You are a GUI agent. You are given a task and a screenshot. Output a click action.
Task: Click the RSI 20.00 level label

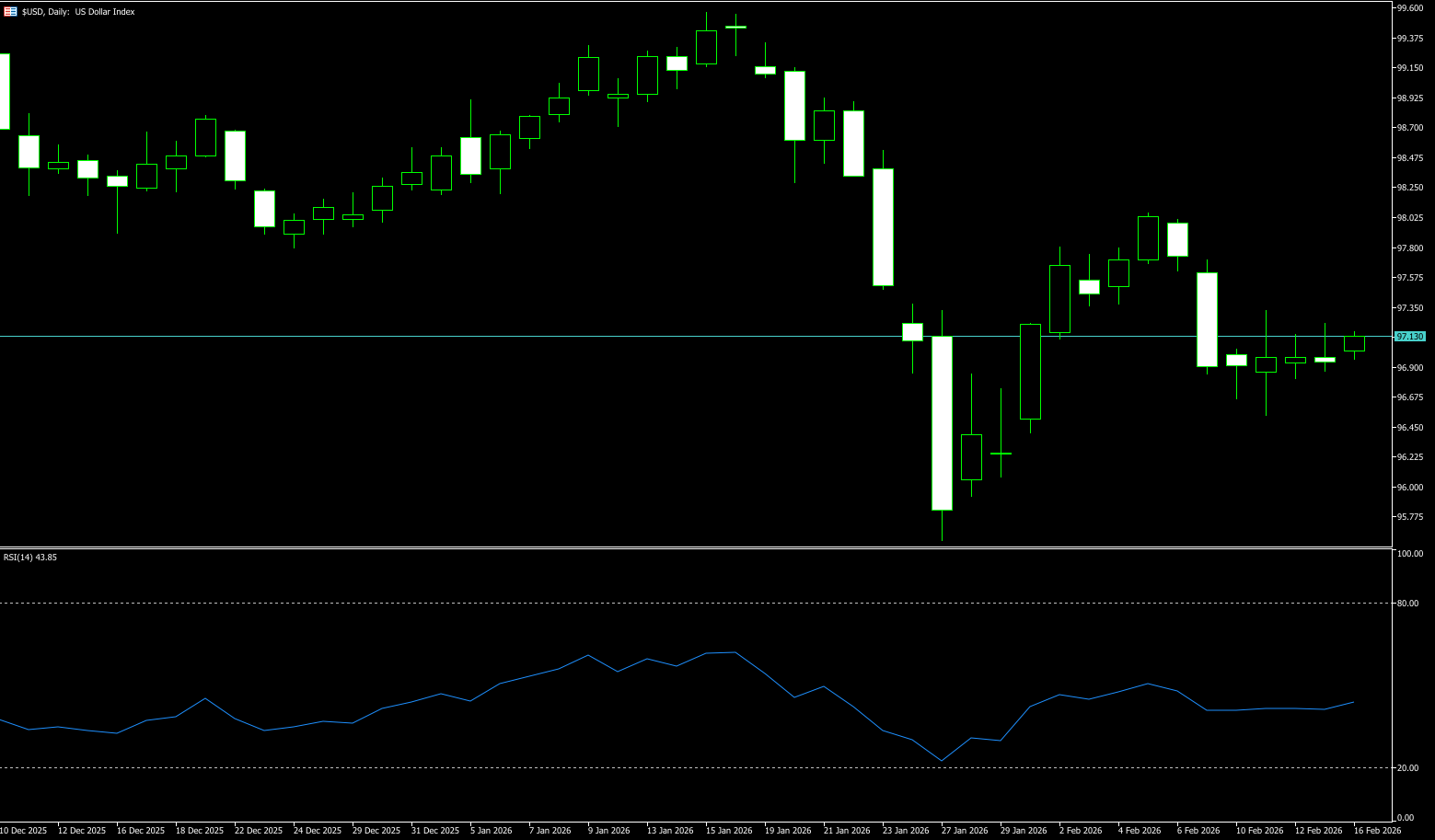1407,768
